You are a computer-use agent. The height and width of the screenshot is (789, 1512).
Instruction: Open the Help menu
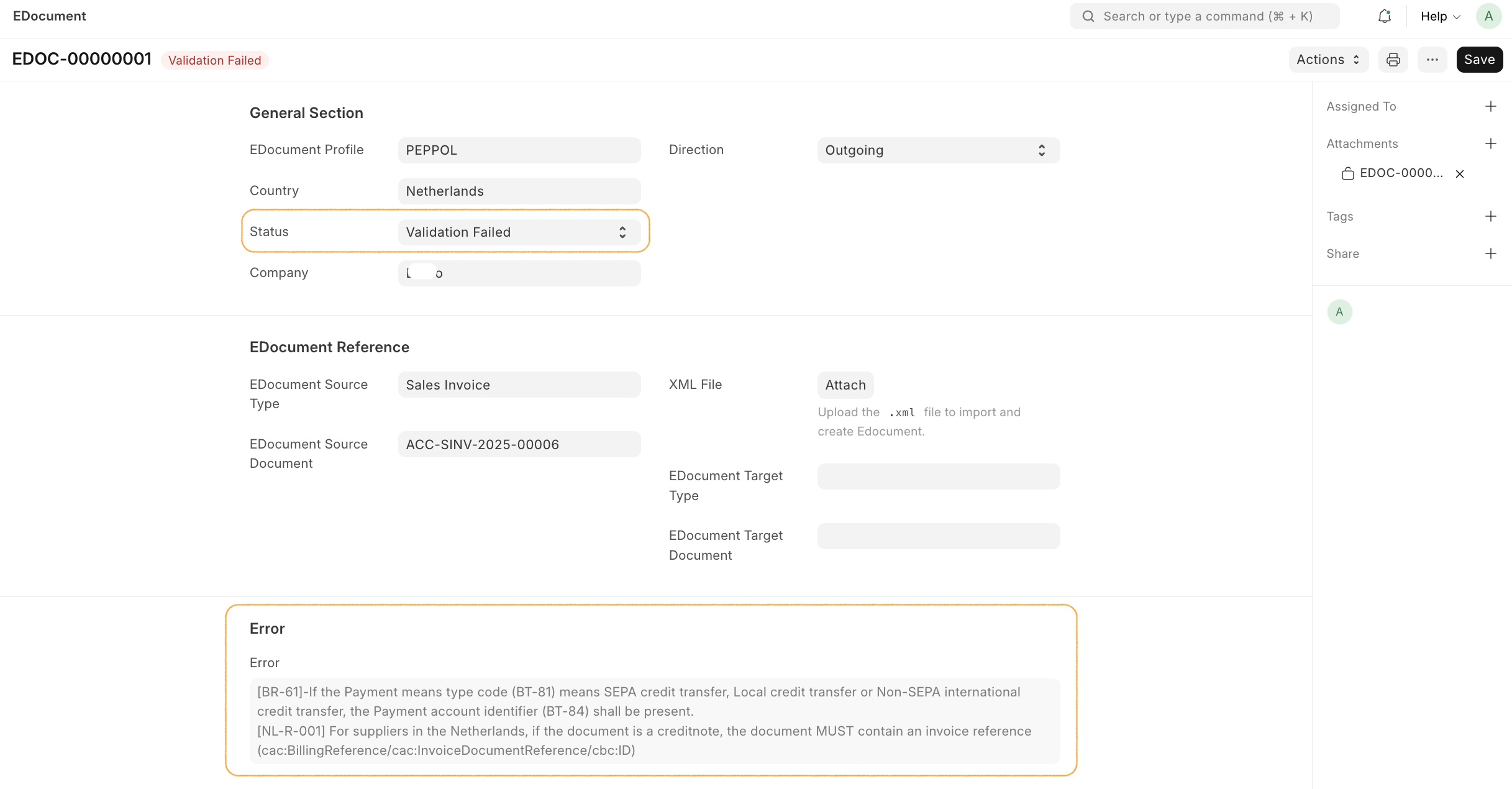click(1440, 16)
